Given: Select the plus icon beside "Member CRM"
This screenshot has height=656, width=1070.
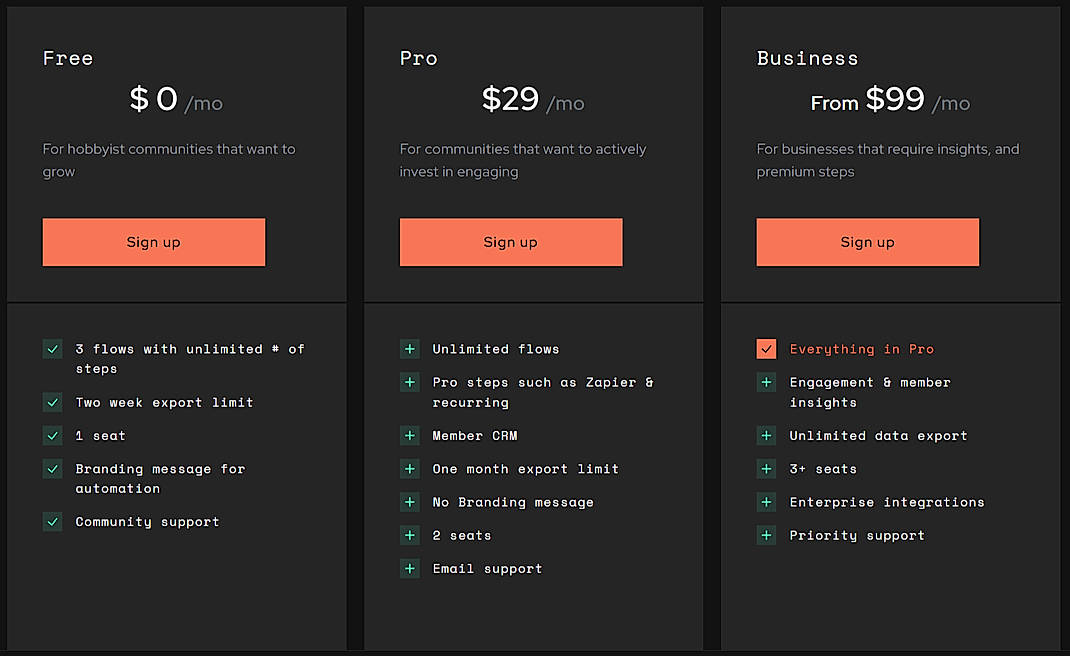Looking at the screenshot, I should [x=409, y=435].
